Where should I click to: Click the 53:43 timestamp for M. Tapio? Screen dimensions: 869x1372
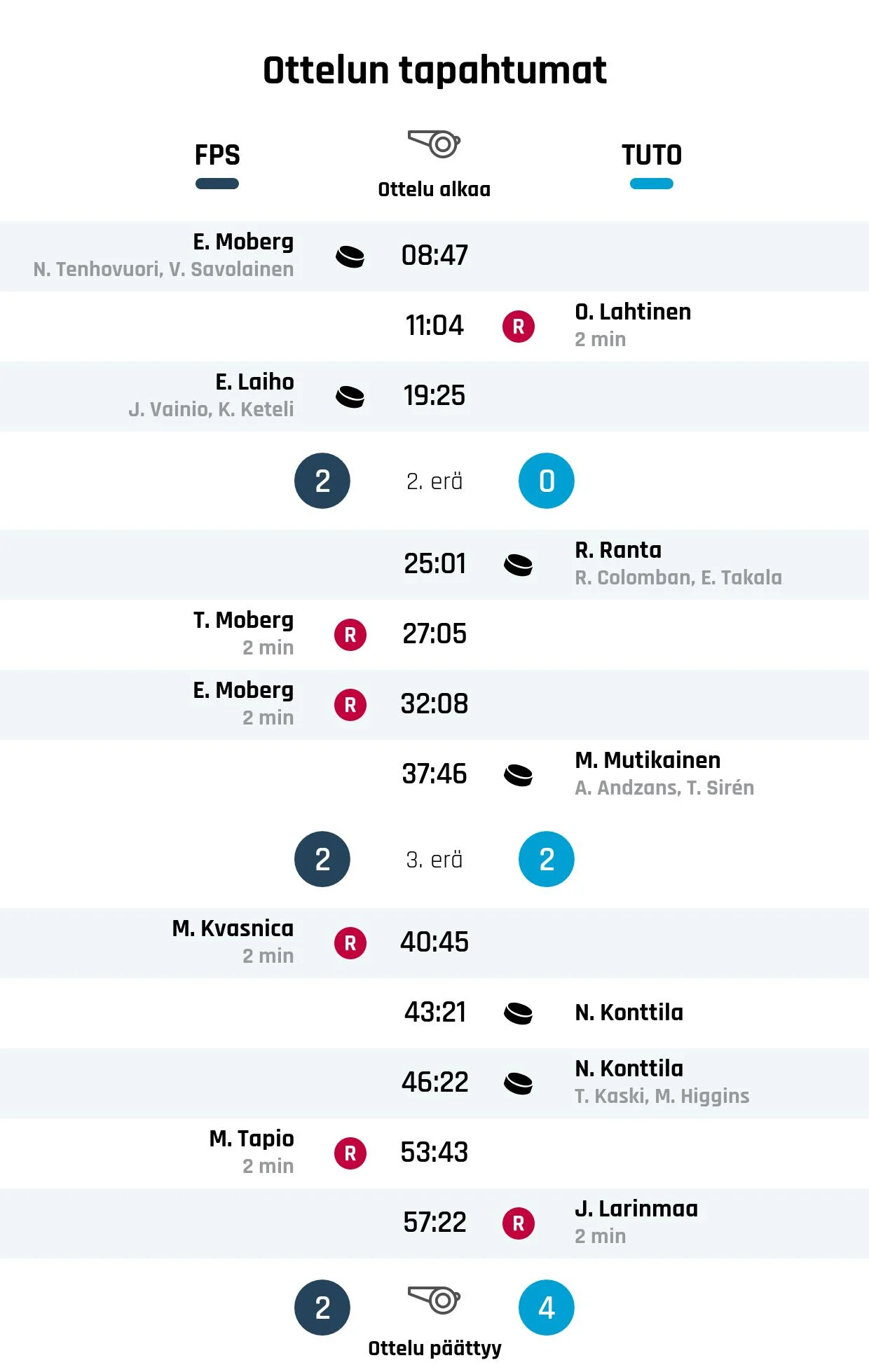coord(434,1153)
